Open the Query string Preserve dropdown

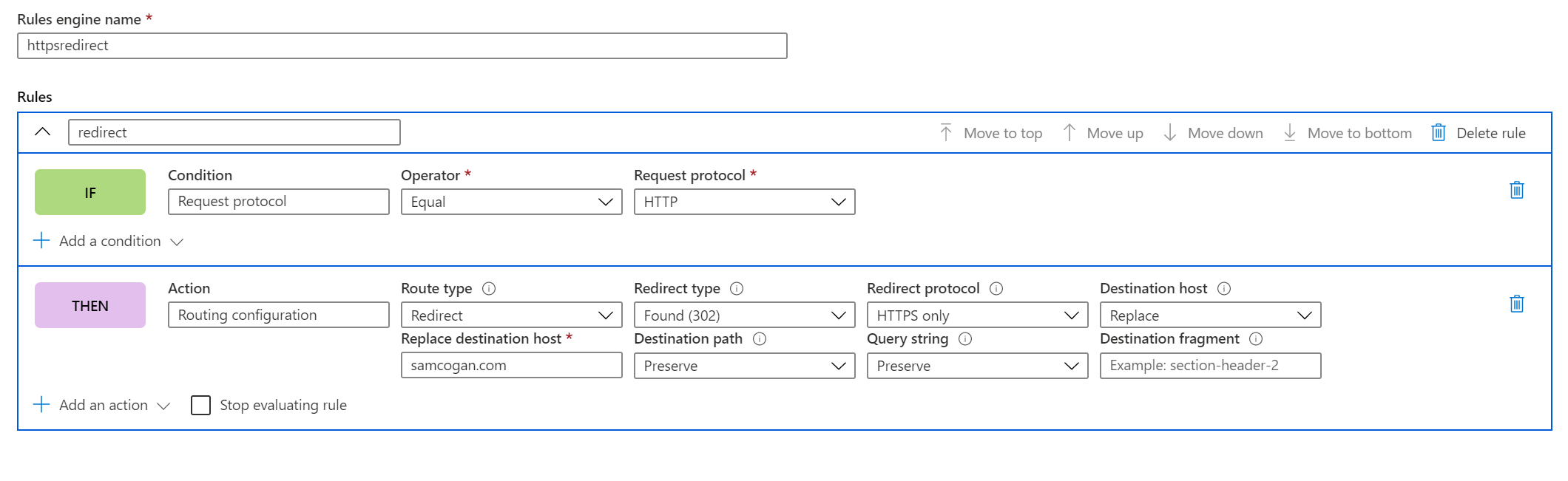977,366
